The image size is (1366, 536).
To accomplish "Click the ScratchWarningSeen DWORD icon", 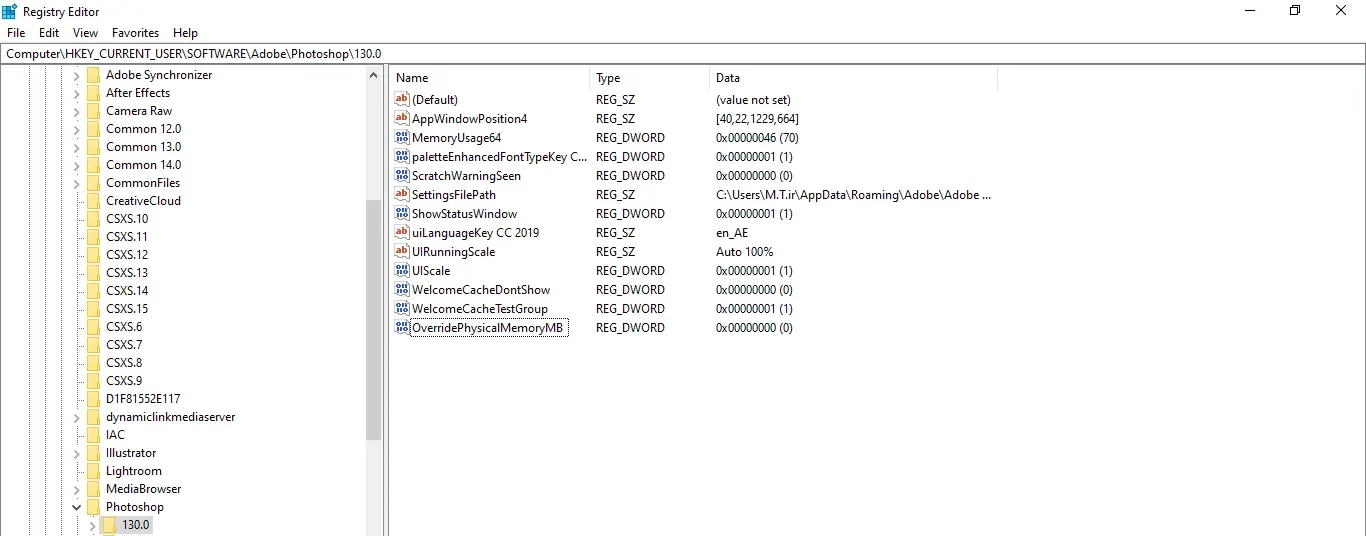I will [x=402, y=176].
